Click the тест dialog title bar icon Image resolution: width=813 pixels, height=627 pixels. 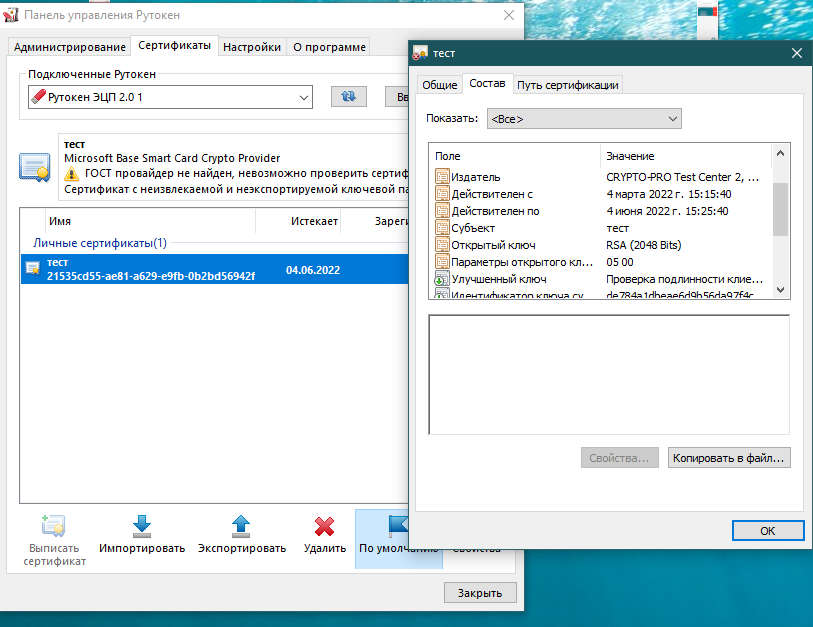point(419,53)
